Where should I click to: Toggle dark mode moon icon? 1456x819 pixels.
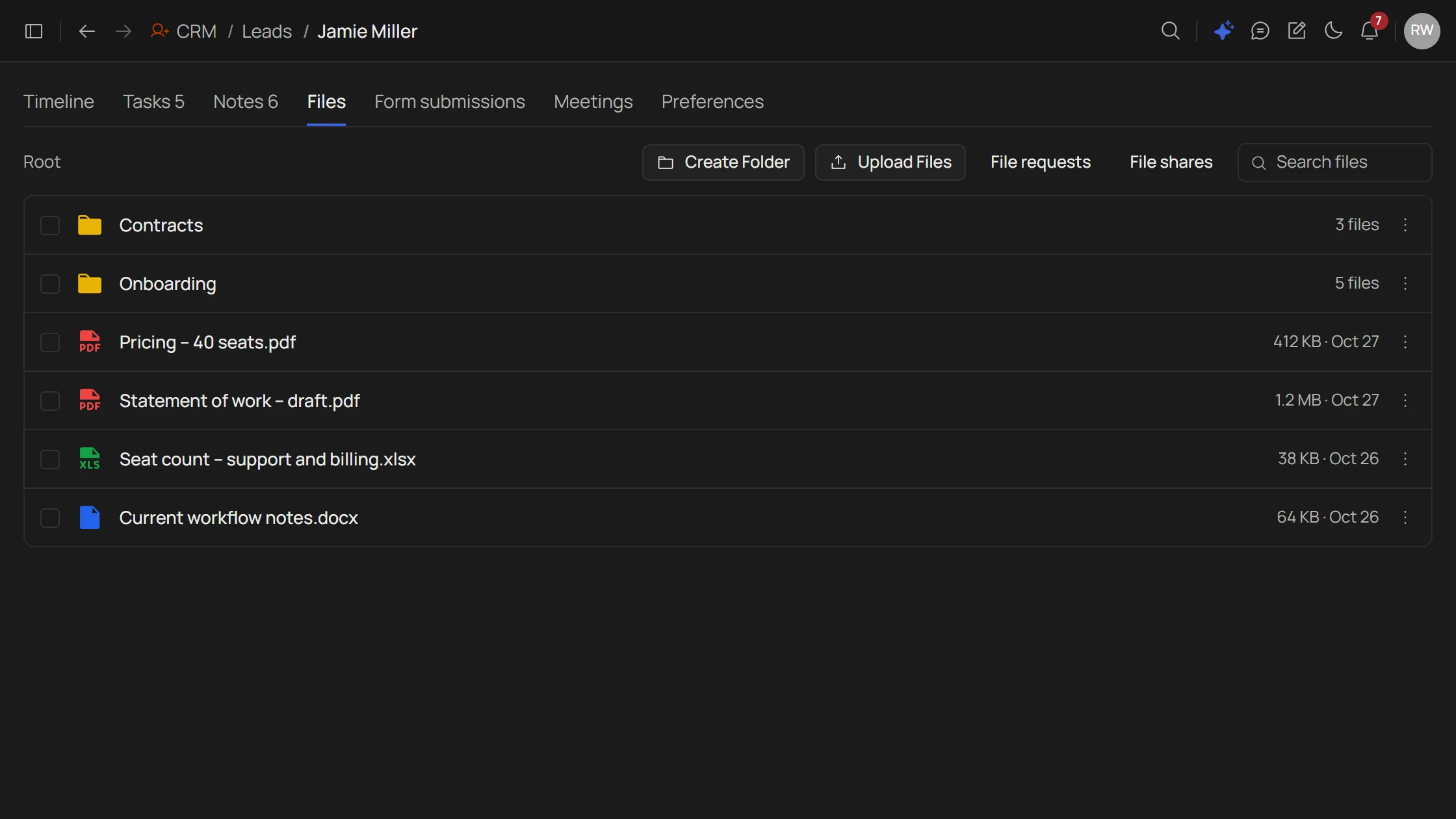pos(1333,31)
